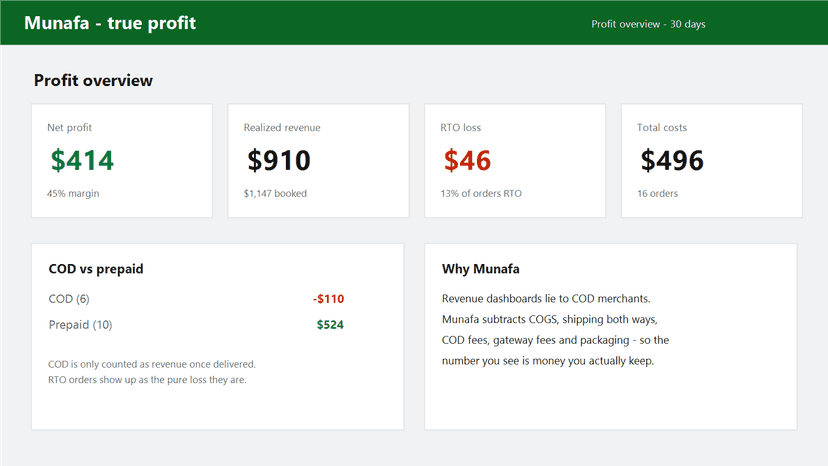The image size is (828, 466).
Task: Click the Realized revenue label
Action: [x=282, y=127]
